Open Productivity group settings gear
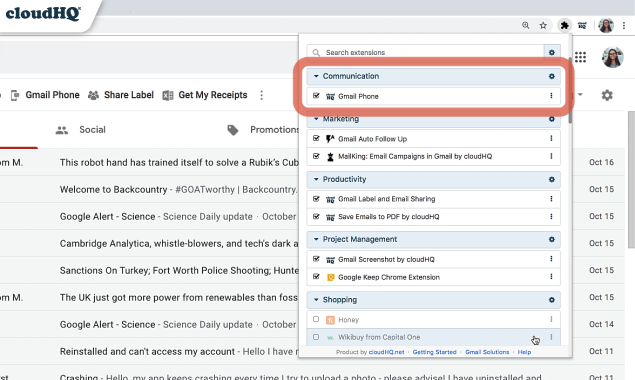The height and width of the screenshot is (380, 635). pyautogui.click(x=552, y=179)
